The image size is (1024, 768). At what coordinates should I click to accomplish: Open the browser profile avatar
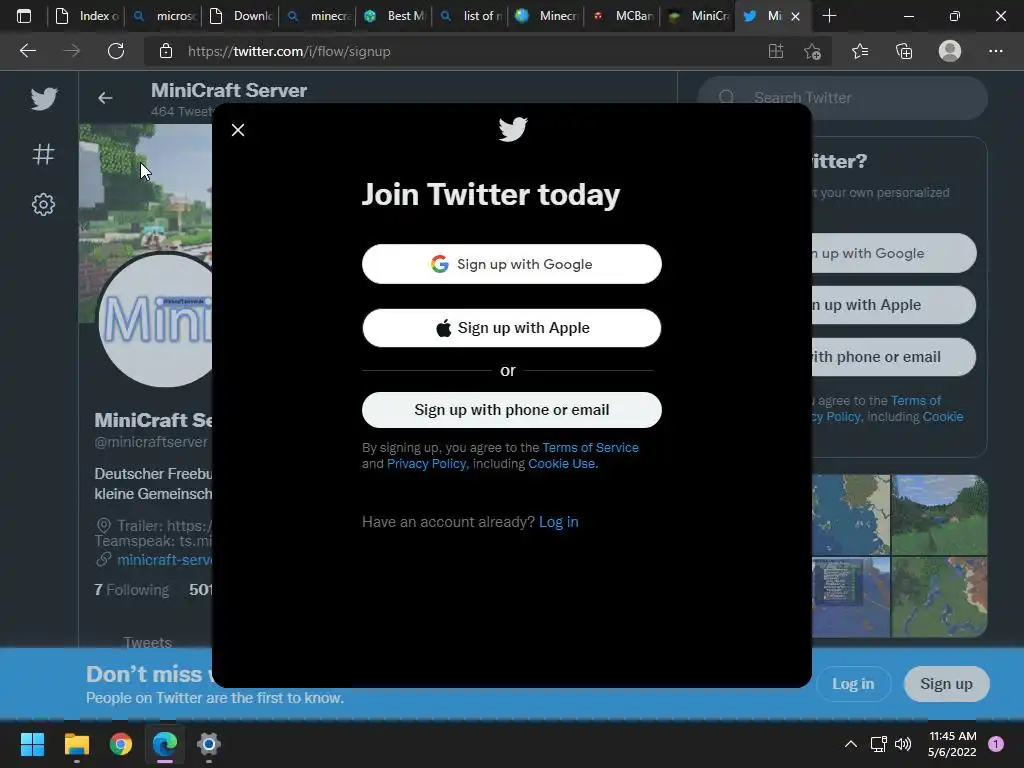point(950,51)
